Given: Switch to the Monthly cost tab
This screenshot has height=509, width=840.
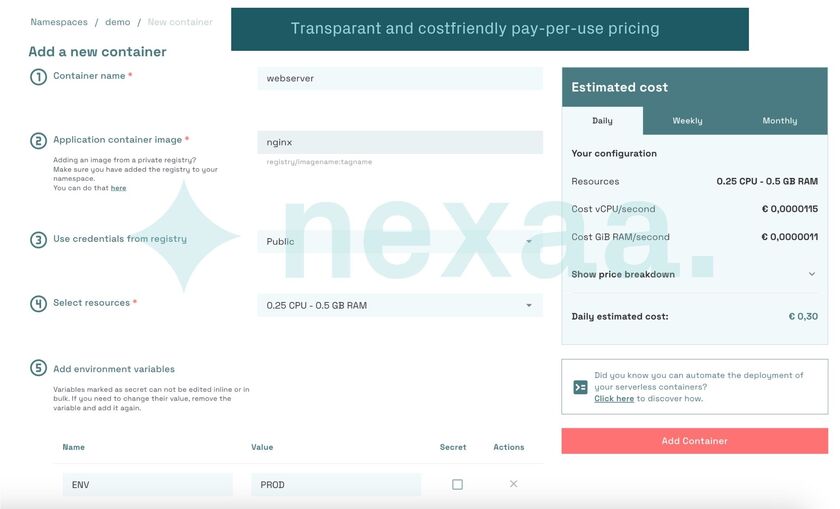Looking at the screenshot, I should click(x=779, y=121).
